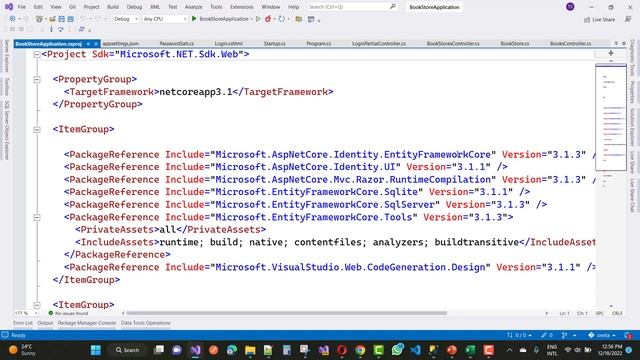Image resolution: width=640 pixels, height=360 pixels.
Task: Toggle the pin on BookStoreApplication.csproj tab
Action: coord(88,44)
